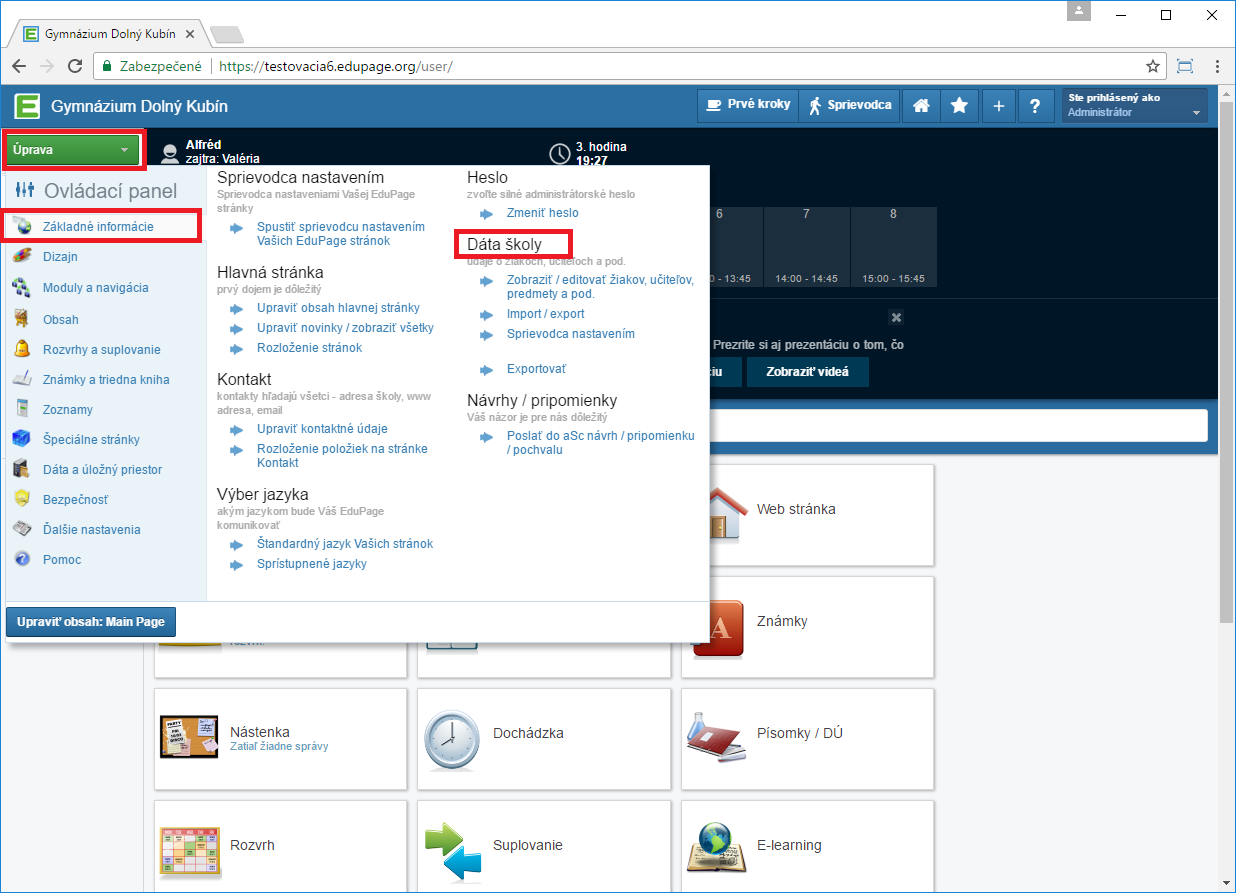Click the Známky red A icon
The image size is (1236, 893).
click(718, 628)
